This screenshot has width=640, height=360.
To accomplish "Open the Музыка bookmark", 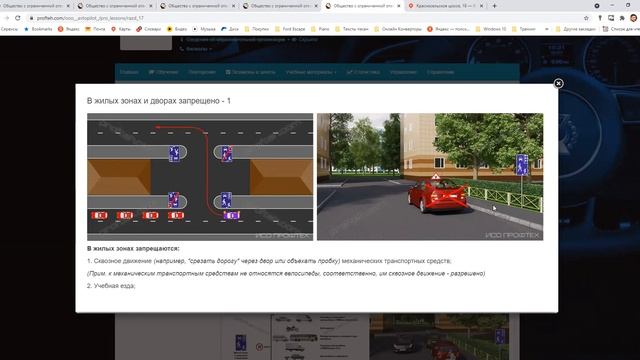I will [204, 29].
